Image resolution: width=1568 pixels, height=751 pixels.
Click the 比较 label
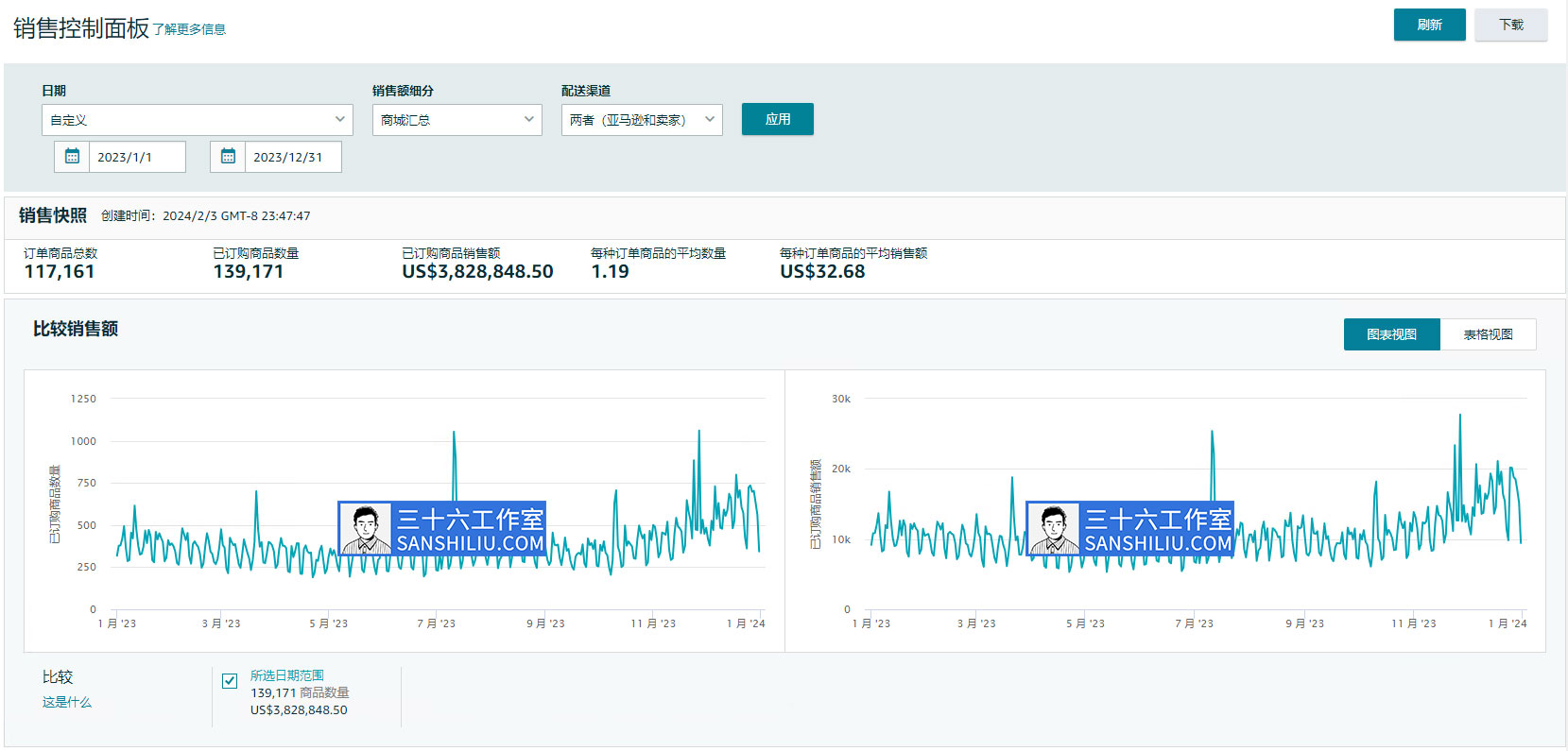[x=58, y=676]
